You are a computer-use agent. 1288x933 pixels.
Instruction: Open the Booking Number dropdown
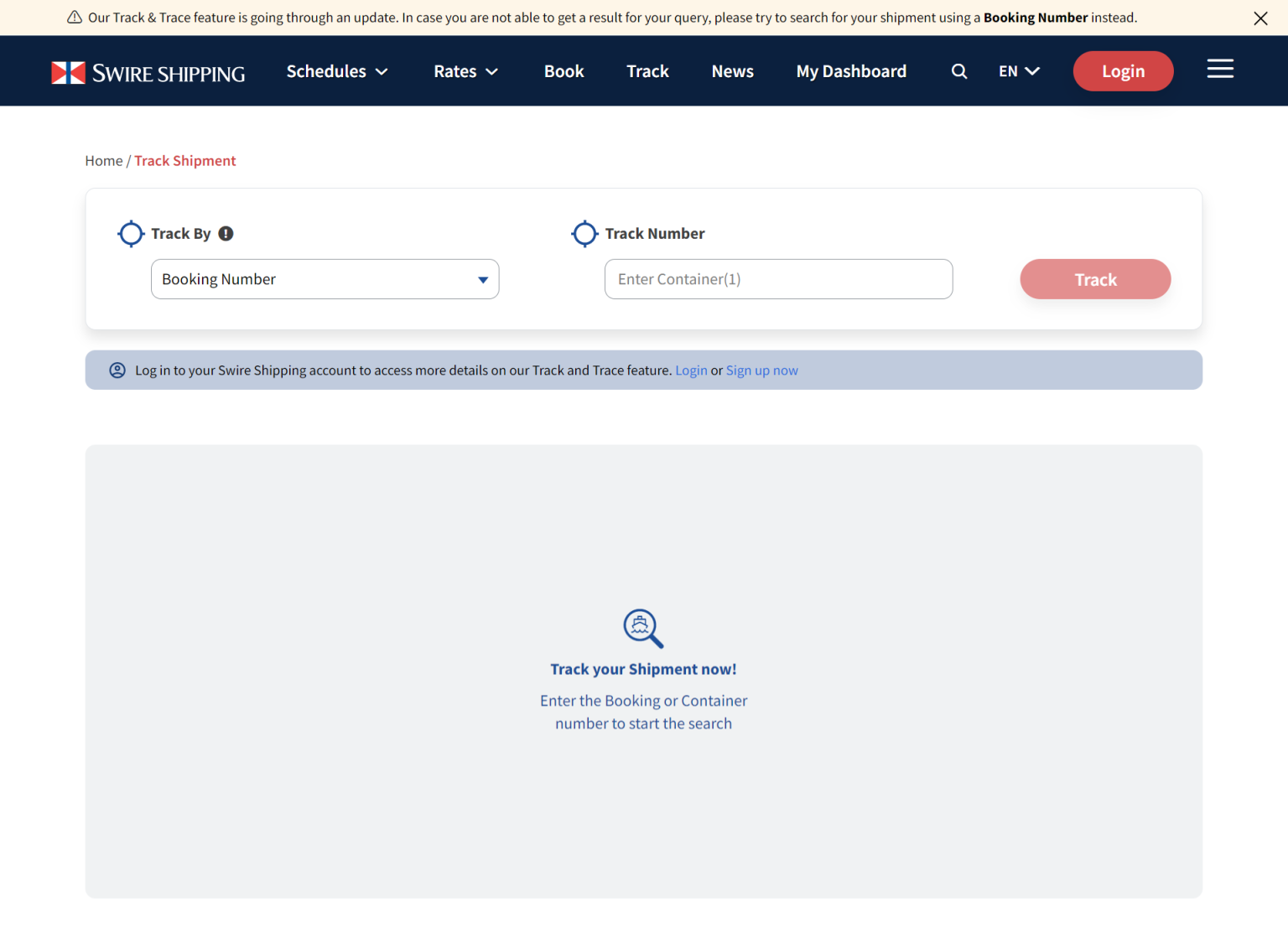point(325,279)
